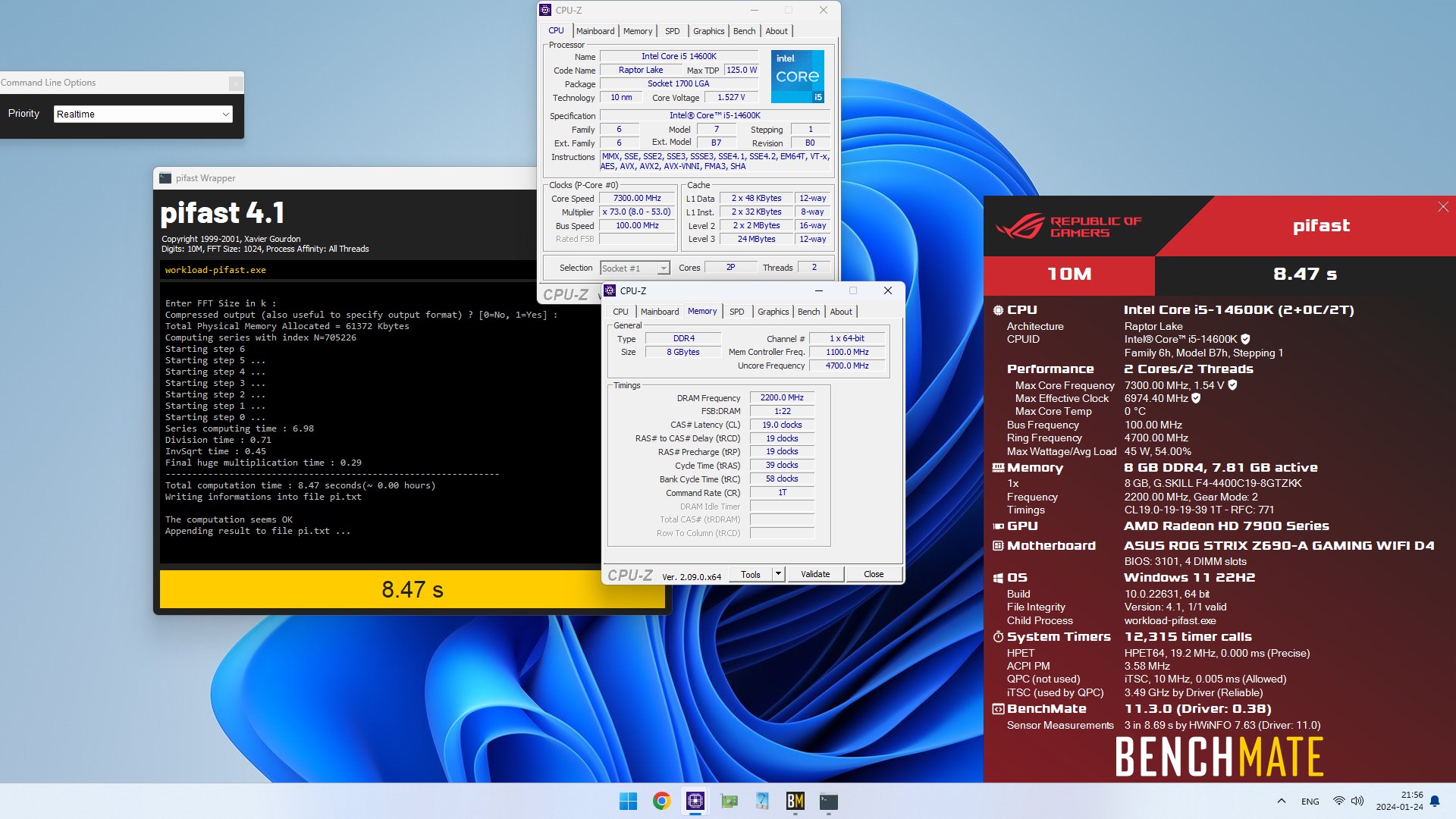Expand the Tools dropdown arrow
Screen dimensions: 1456x819
pyautogui.click(x=778, y=574)
